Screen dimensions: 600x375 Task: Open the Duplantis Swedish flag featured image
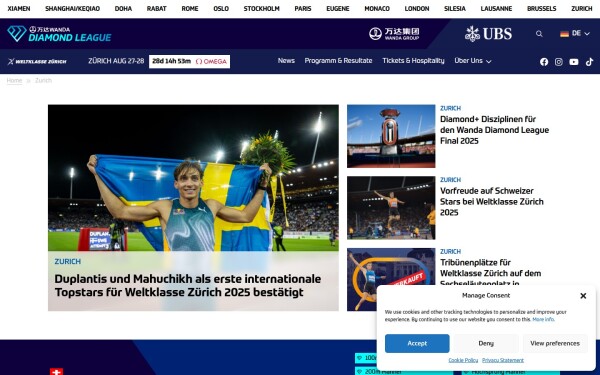click(193, 178)
